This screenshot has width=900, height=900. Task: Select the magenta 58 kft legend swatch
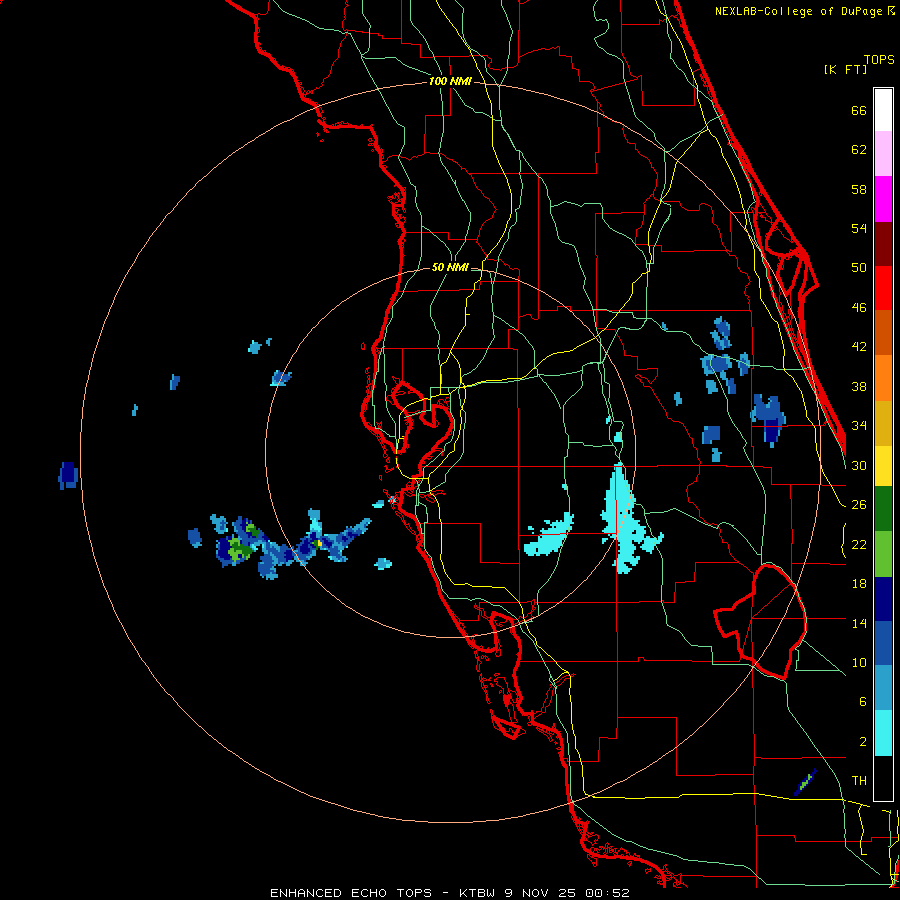tap(883, 199)
